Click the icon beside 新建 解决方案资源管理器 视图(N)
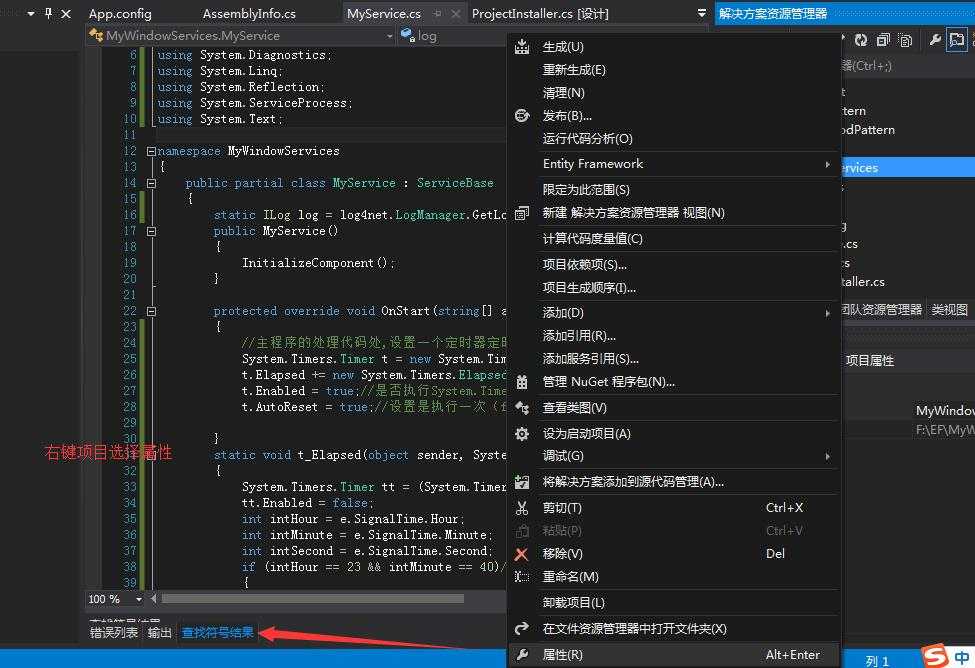Image resolution: width=975 pixels, height=668 pixels. [522, 213]
